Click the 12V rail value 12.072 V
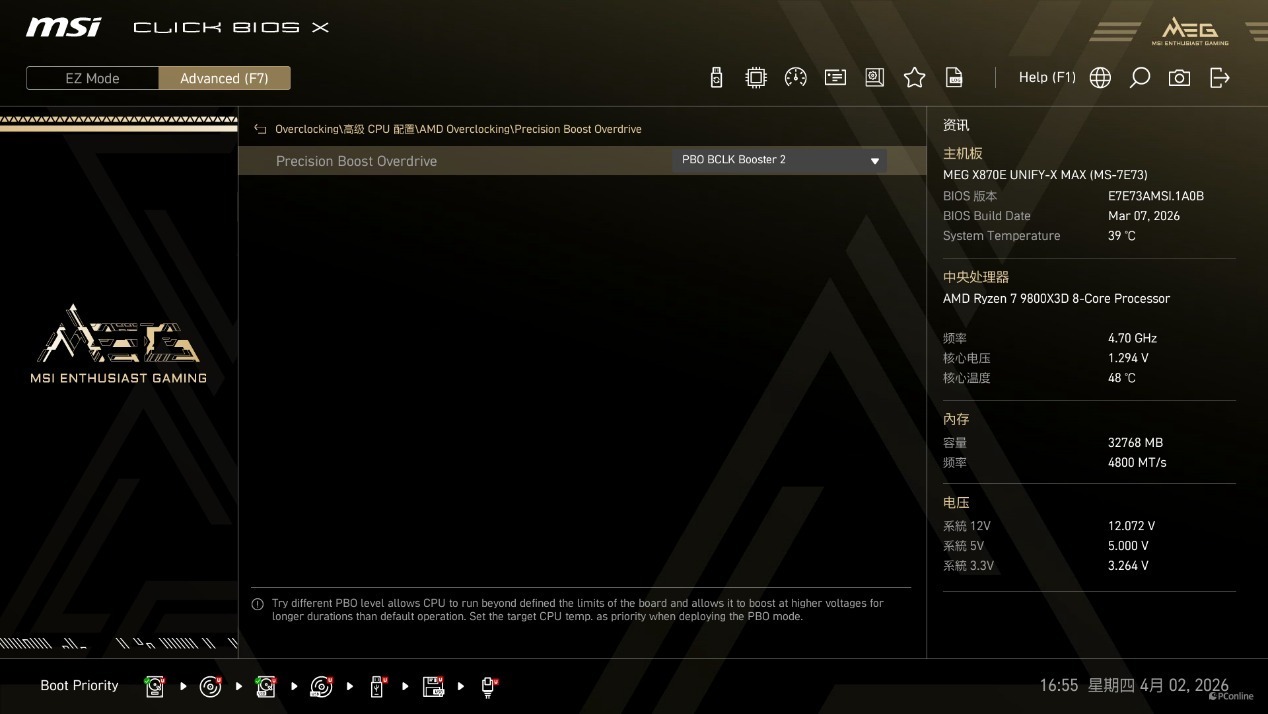1268x714 pixels. [x=1131, y=526]
